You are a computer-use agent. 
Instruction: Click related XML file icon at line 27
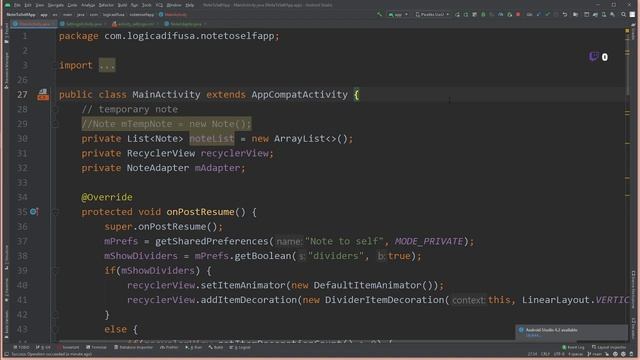[43, 95]
